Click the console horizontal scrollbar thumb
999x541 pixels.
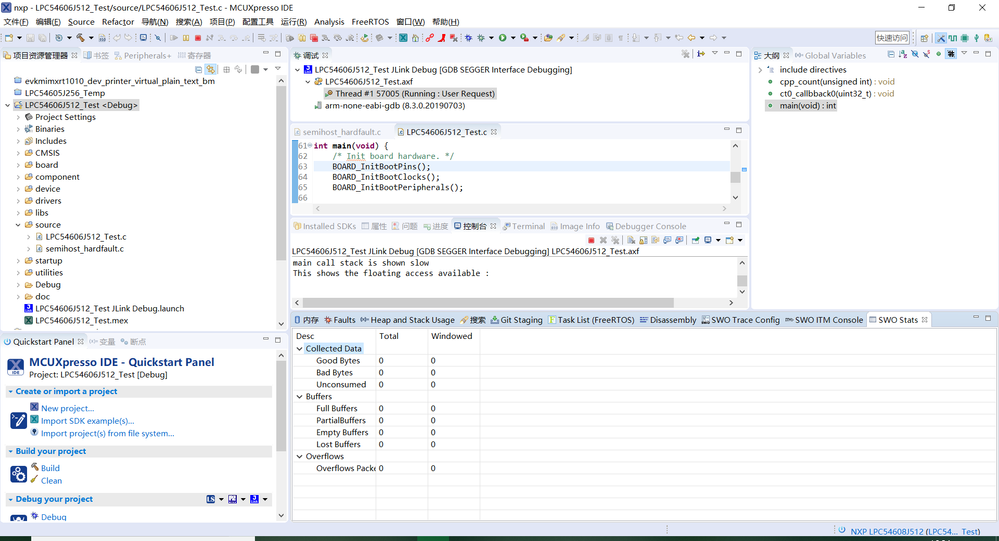[487, 303]
